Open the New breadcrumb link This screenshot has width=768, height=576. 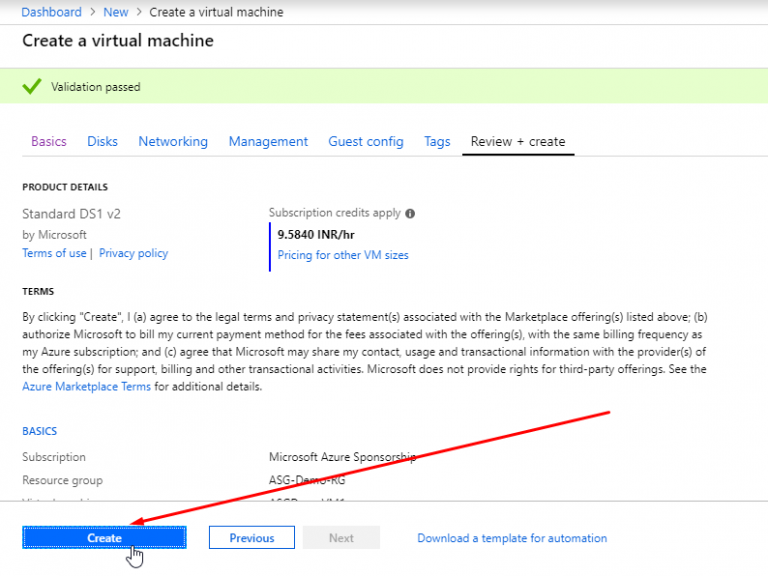115,12
